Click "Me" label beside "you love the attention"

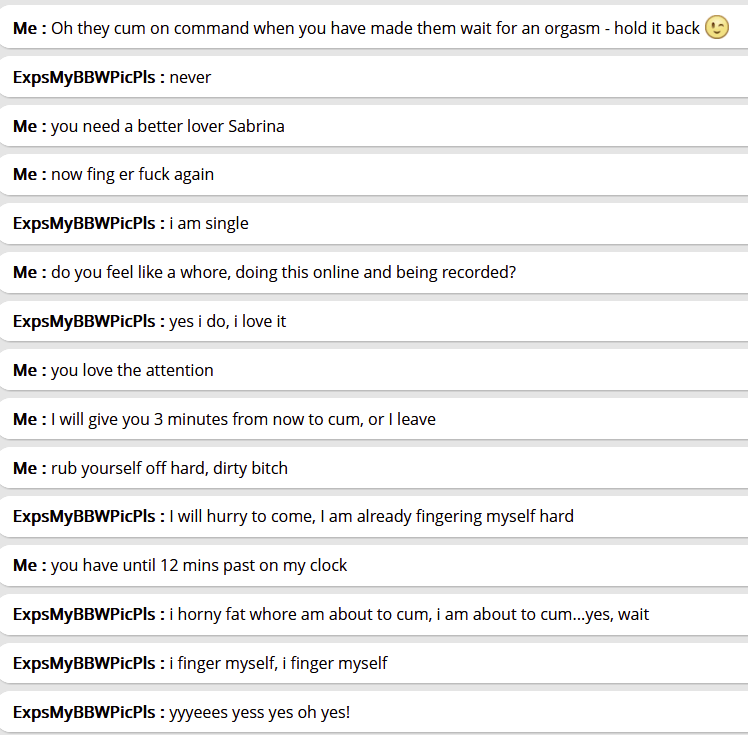pos(25,370)
